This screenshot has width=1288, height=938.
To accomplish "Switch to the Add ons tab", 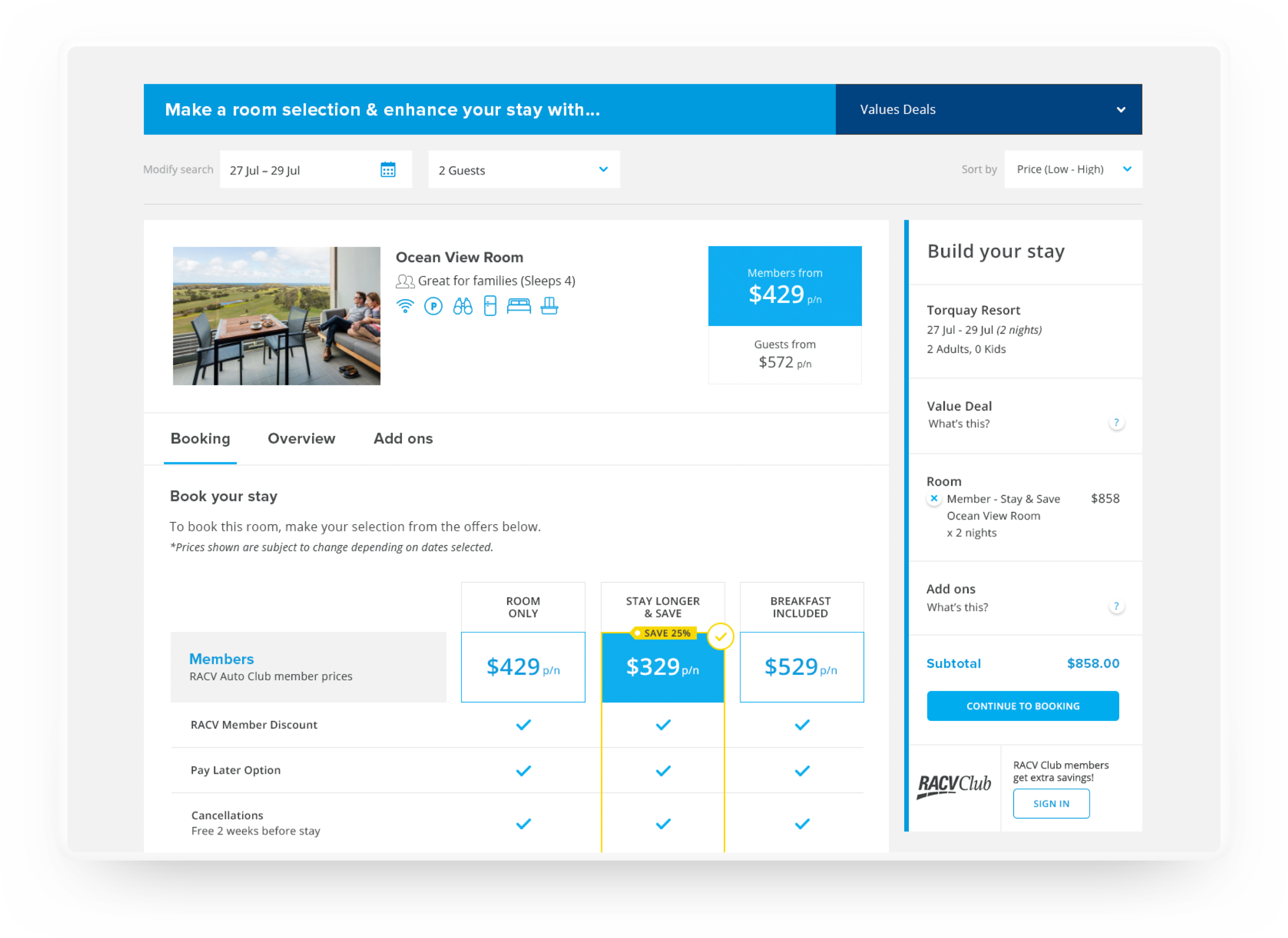I will click(x=403, y=438).
